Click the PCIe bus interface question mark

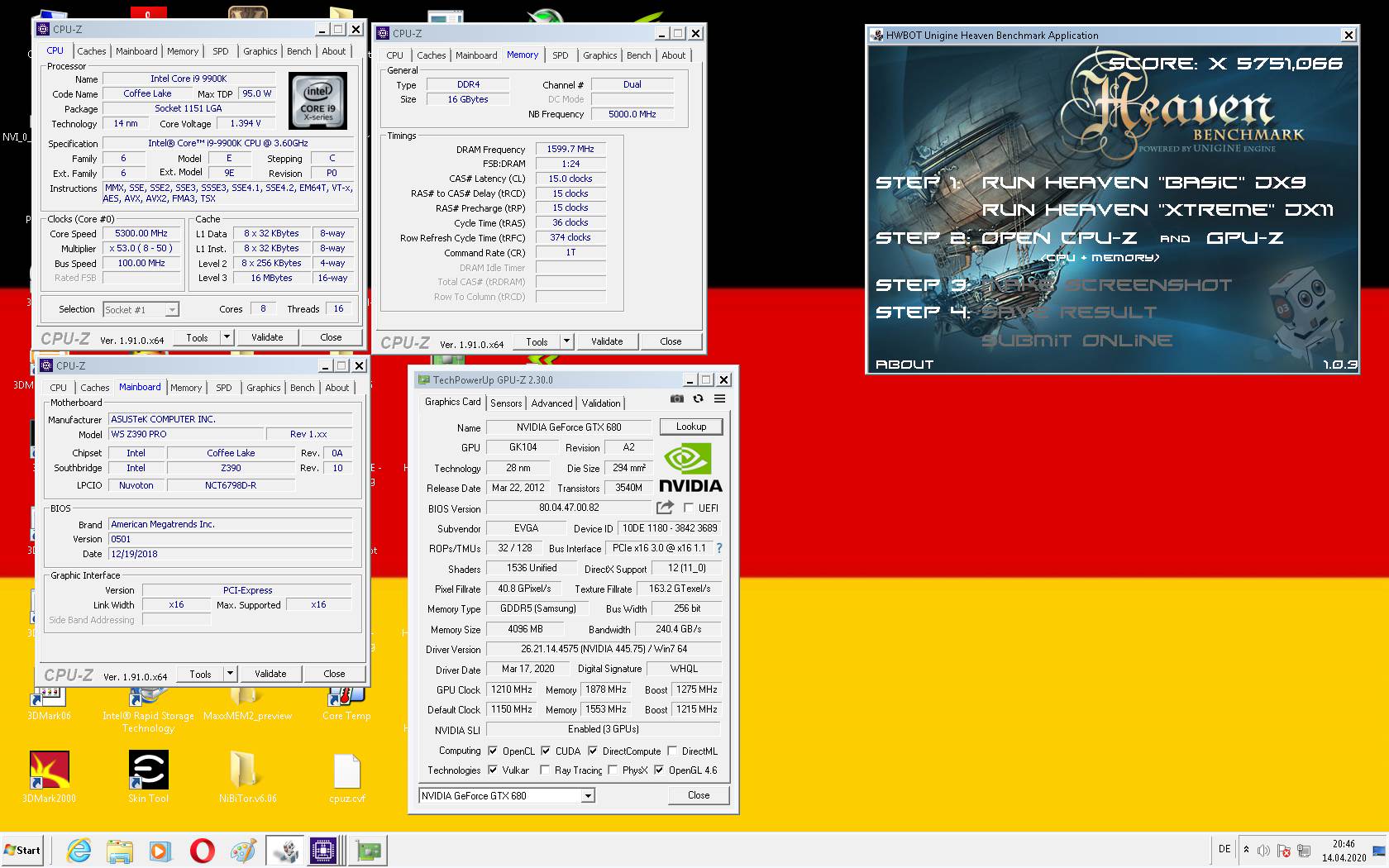coord(718,548)
